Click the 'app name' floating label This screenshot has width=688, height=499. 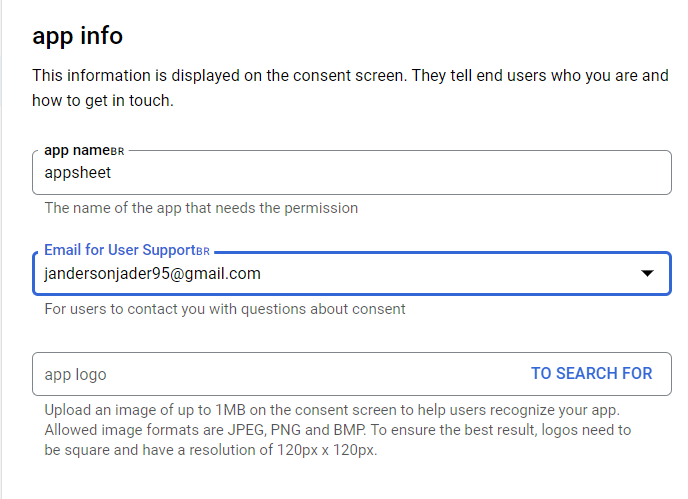pyautogui.click(x=77, y=151)
